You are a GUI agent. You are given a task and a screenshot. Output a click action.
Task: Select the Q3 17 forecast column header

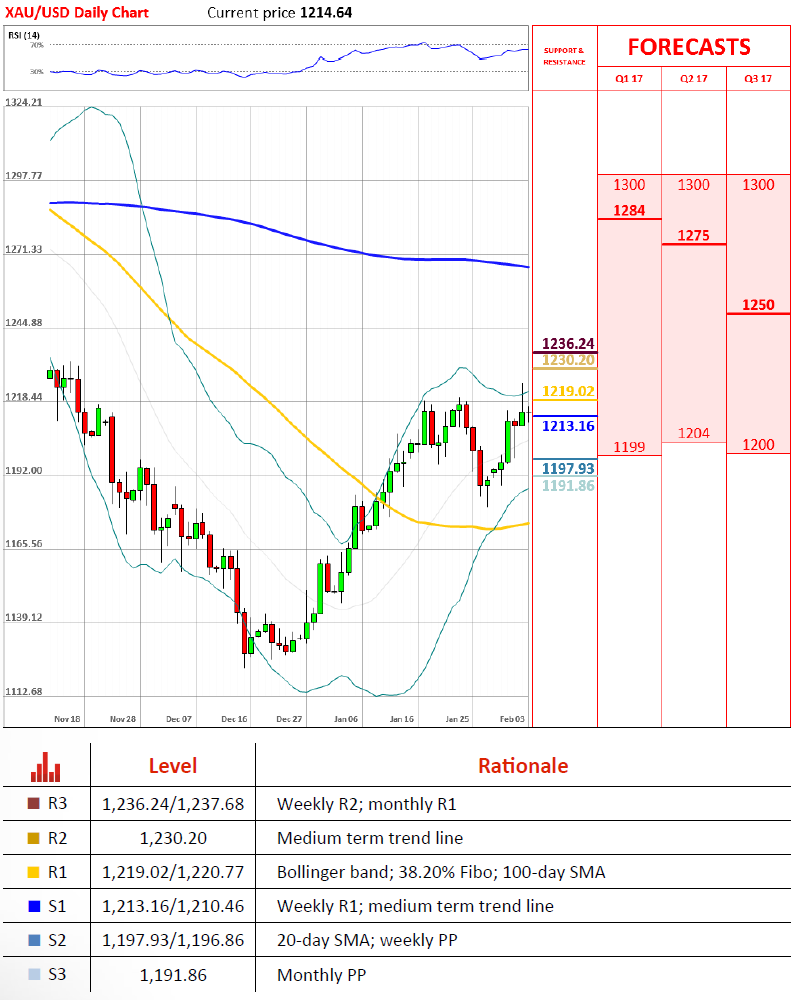[x=758, y=78]
